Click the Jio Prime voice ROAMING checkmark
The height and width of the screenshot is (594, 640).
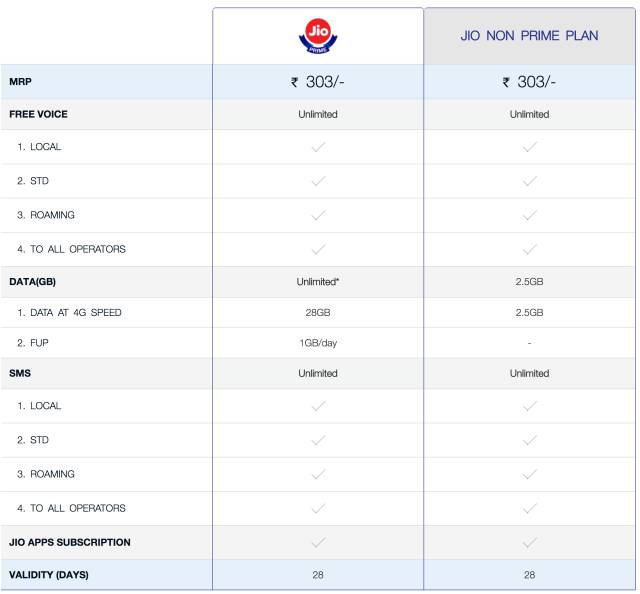tap(318, 215)
